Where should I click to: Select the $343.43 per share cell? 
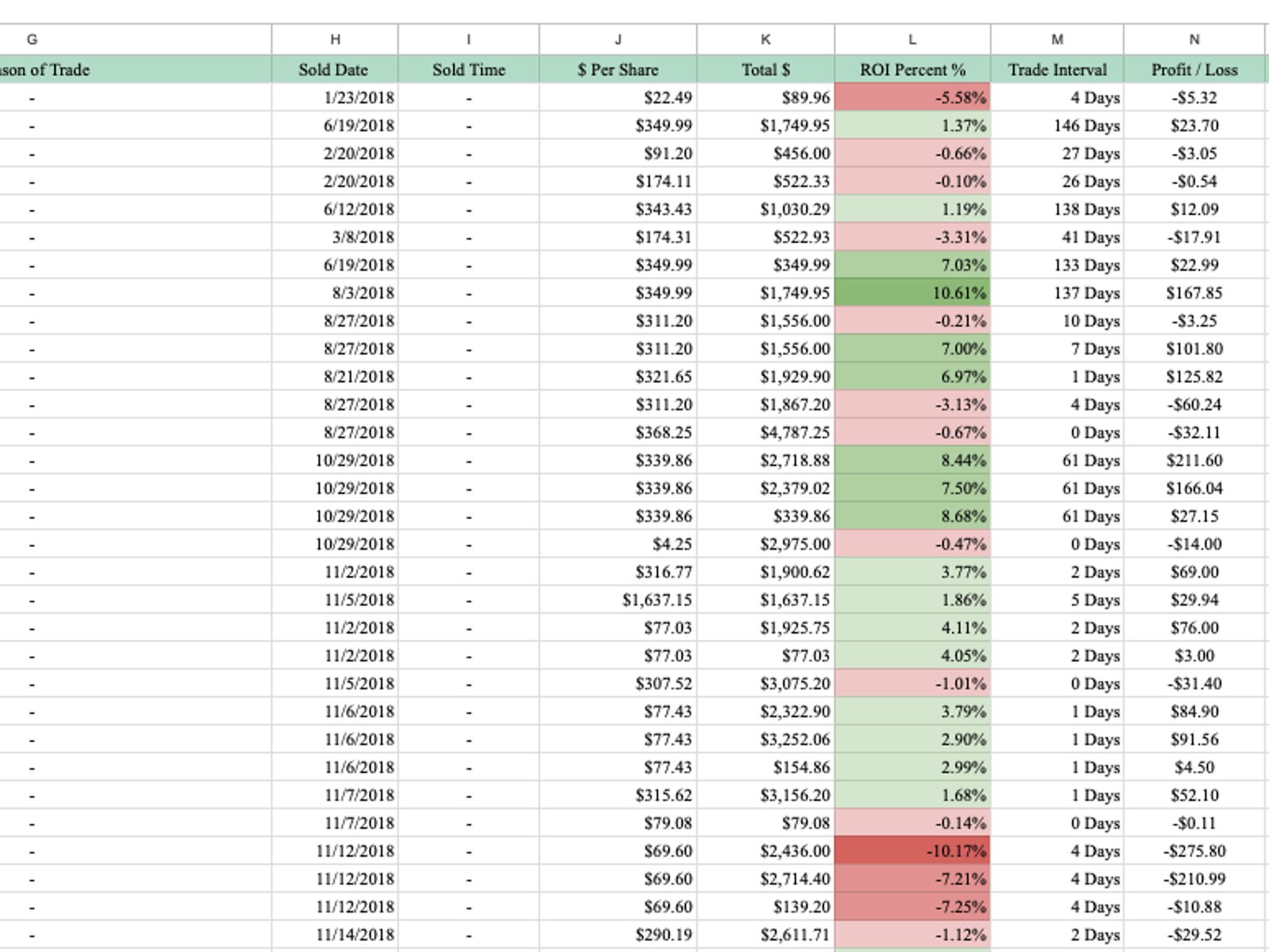[x=618, y=209]
